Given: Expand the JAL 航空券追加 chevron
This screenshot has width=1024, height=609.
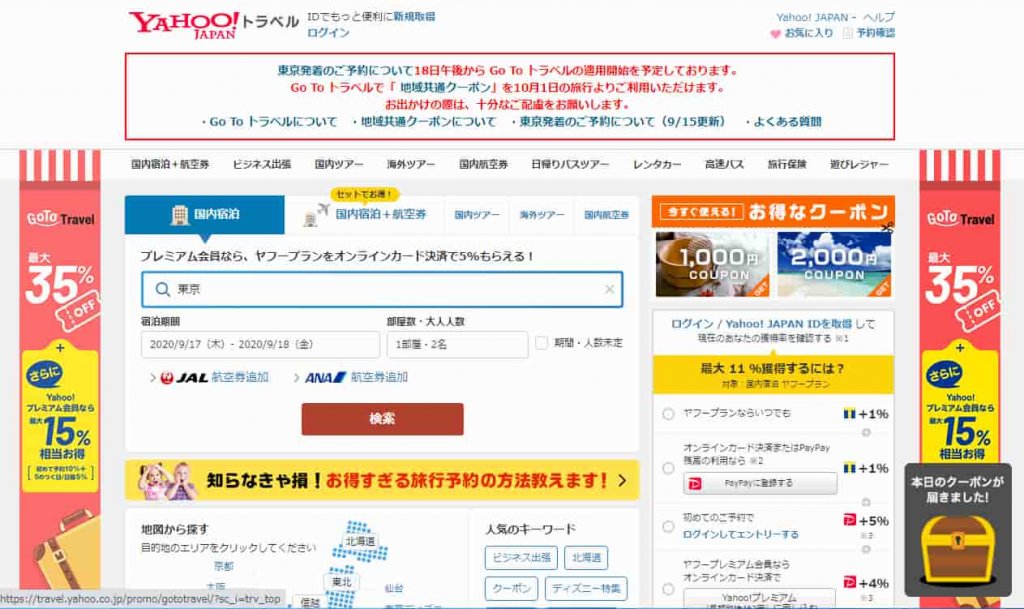Looking at the screenshot, I should [x=153, y=377].
